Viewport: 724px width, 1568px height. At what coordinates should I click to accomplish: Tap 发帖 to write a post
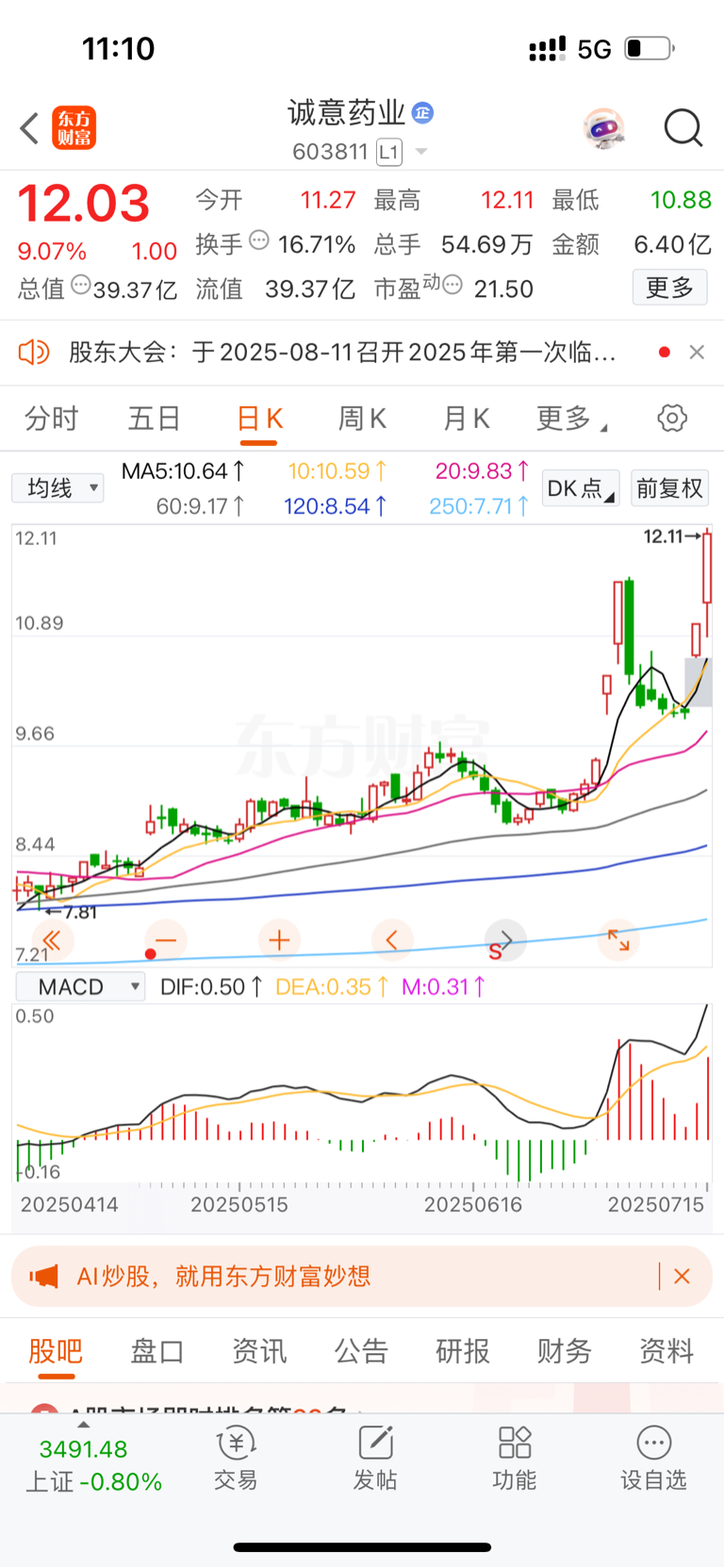[x=375, y=1458]
